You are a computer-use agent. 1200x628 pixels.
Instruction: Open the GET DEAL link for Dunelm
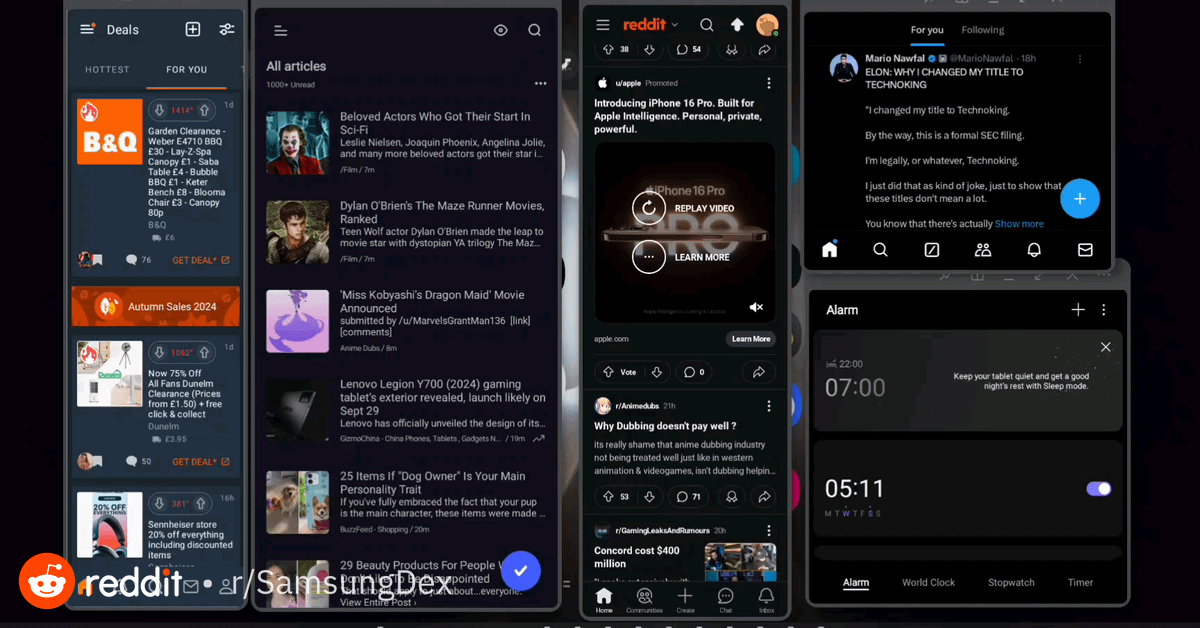pos(201,462)
